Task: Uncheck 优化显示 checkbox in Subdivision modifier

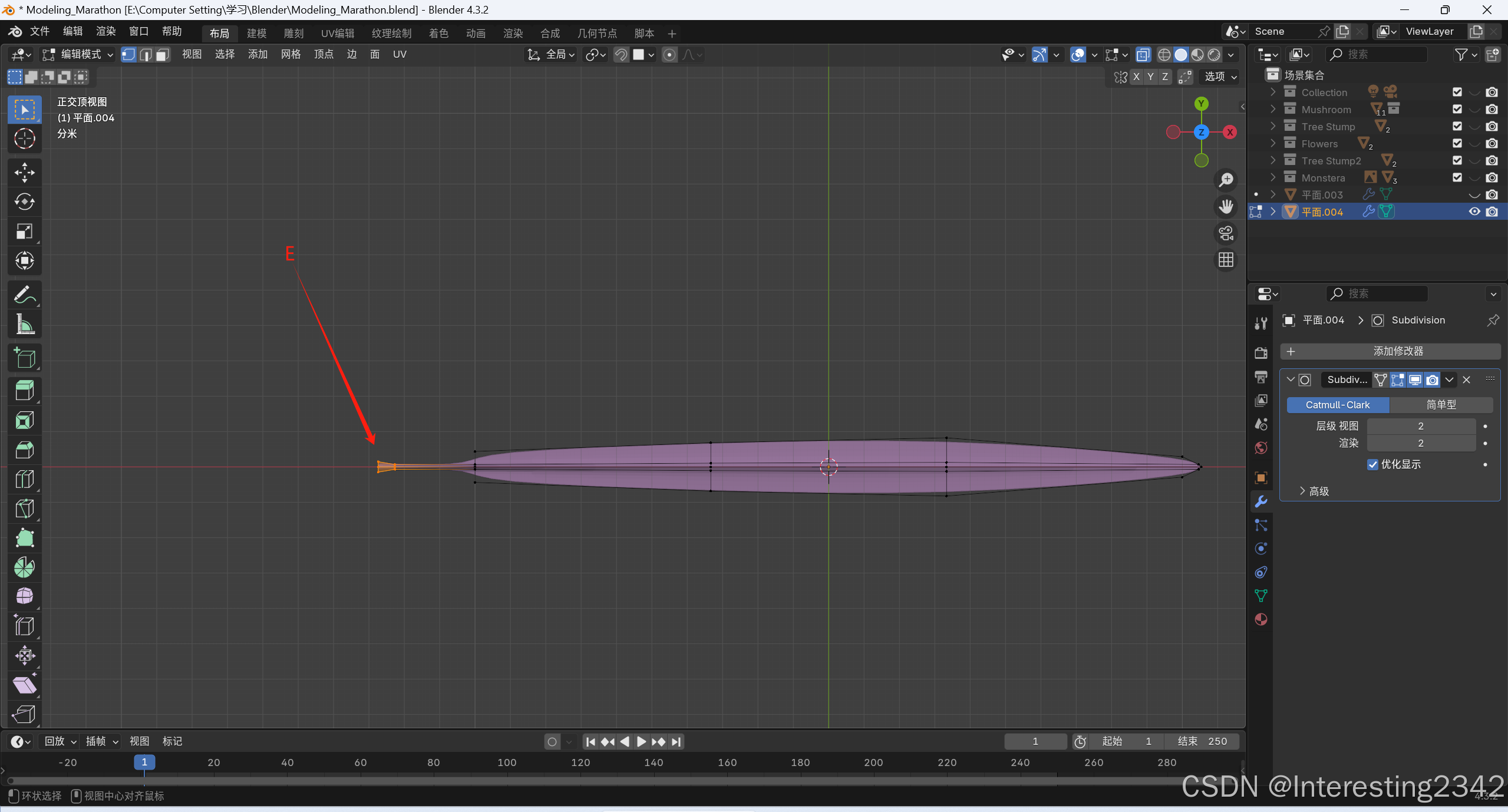Action: point(1372,464)
